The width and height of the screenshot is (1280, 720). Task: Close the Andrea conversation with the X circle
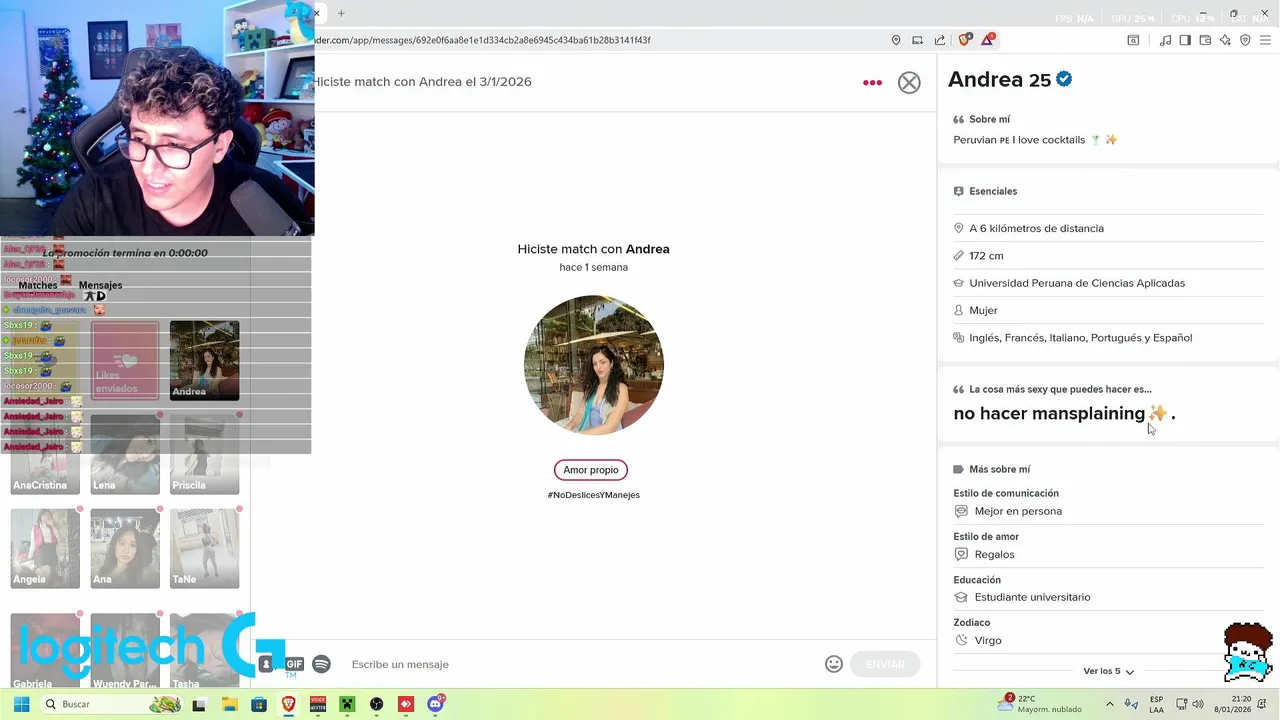pos(909,83)
